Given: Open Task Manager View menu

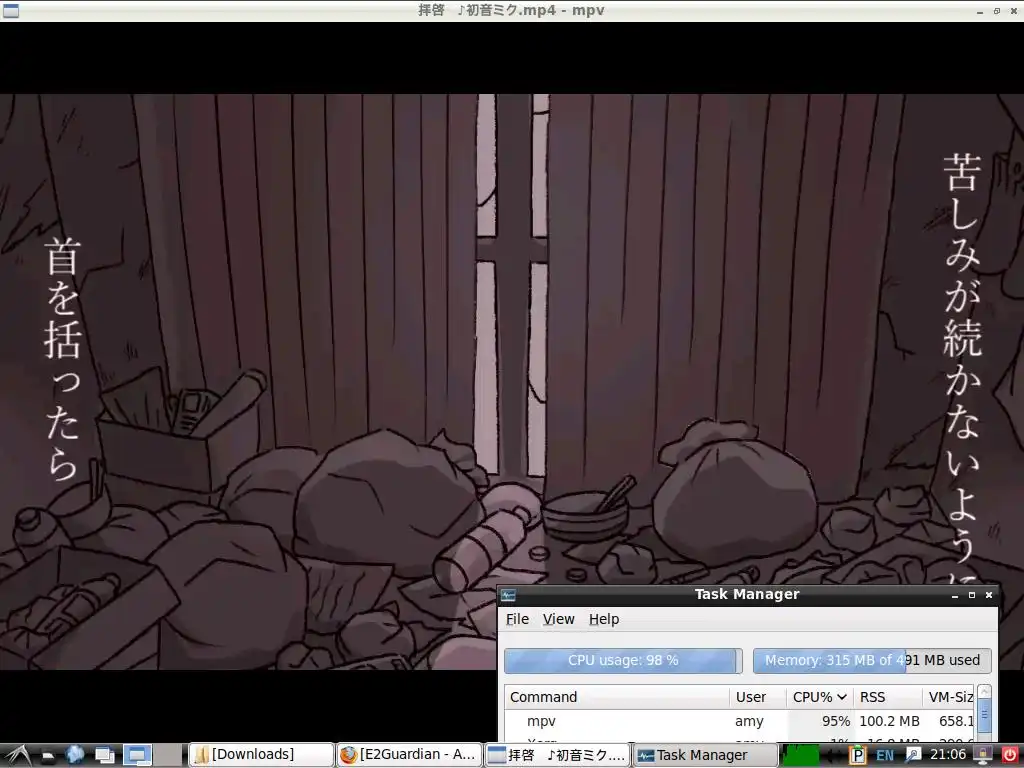Looking at the screenshot, I should pyautogui.click(x=558, y=619).
